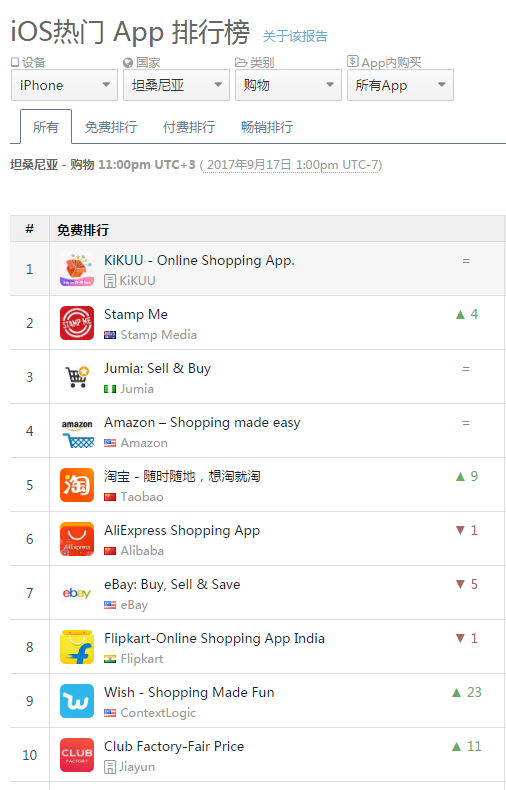Viewport: 506px width, 790px height.
Task: Select the 畅销排行 tab
Action: coord(267,127)
